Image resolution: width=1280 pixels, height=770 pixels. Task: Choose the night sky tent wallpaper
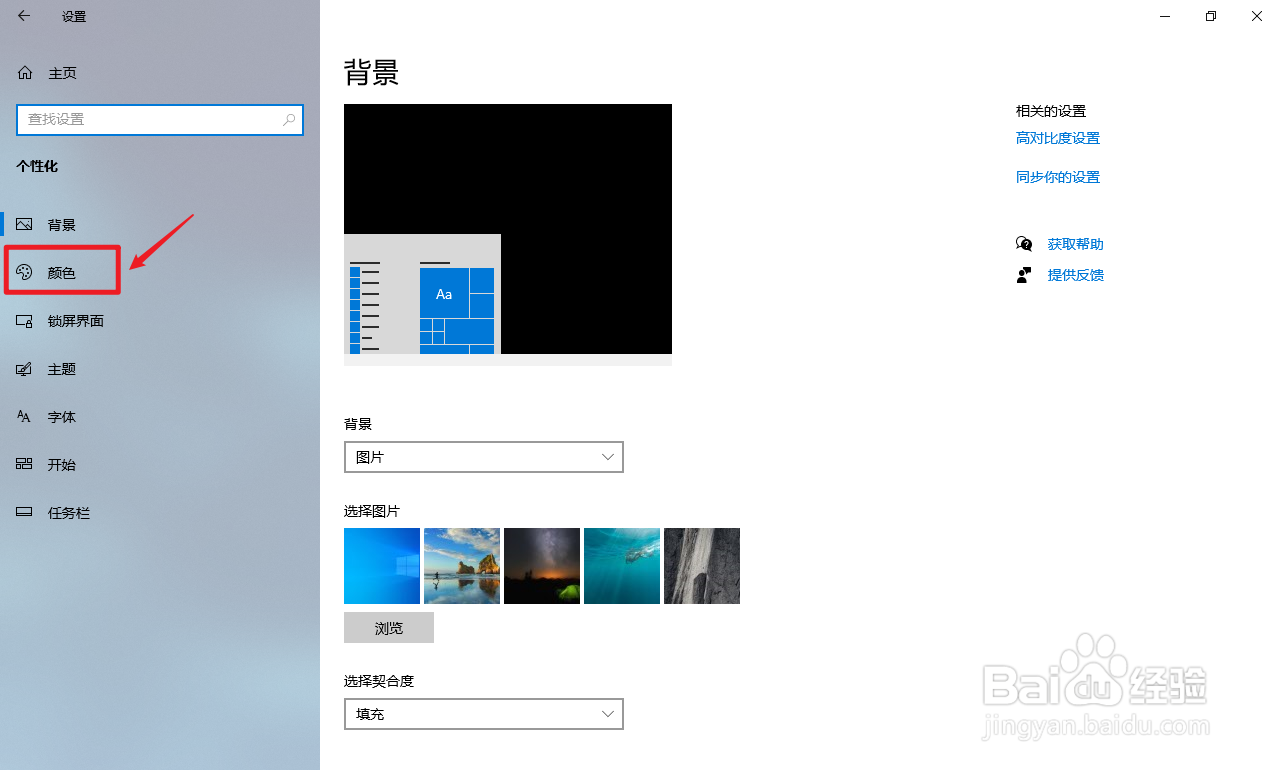(542, 566)
